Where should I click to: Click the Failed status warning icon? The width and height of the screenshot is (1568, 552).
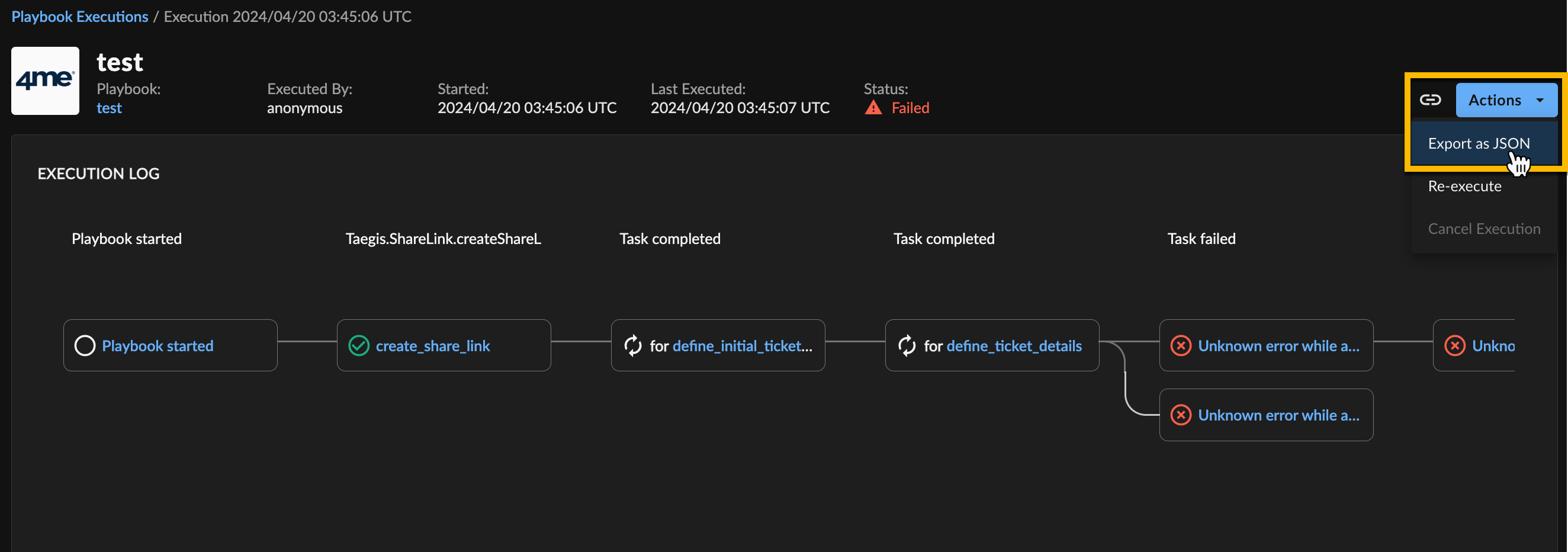tap(873, 108)
